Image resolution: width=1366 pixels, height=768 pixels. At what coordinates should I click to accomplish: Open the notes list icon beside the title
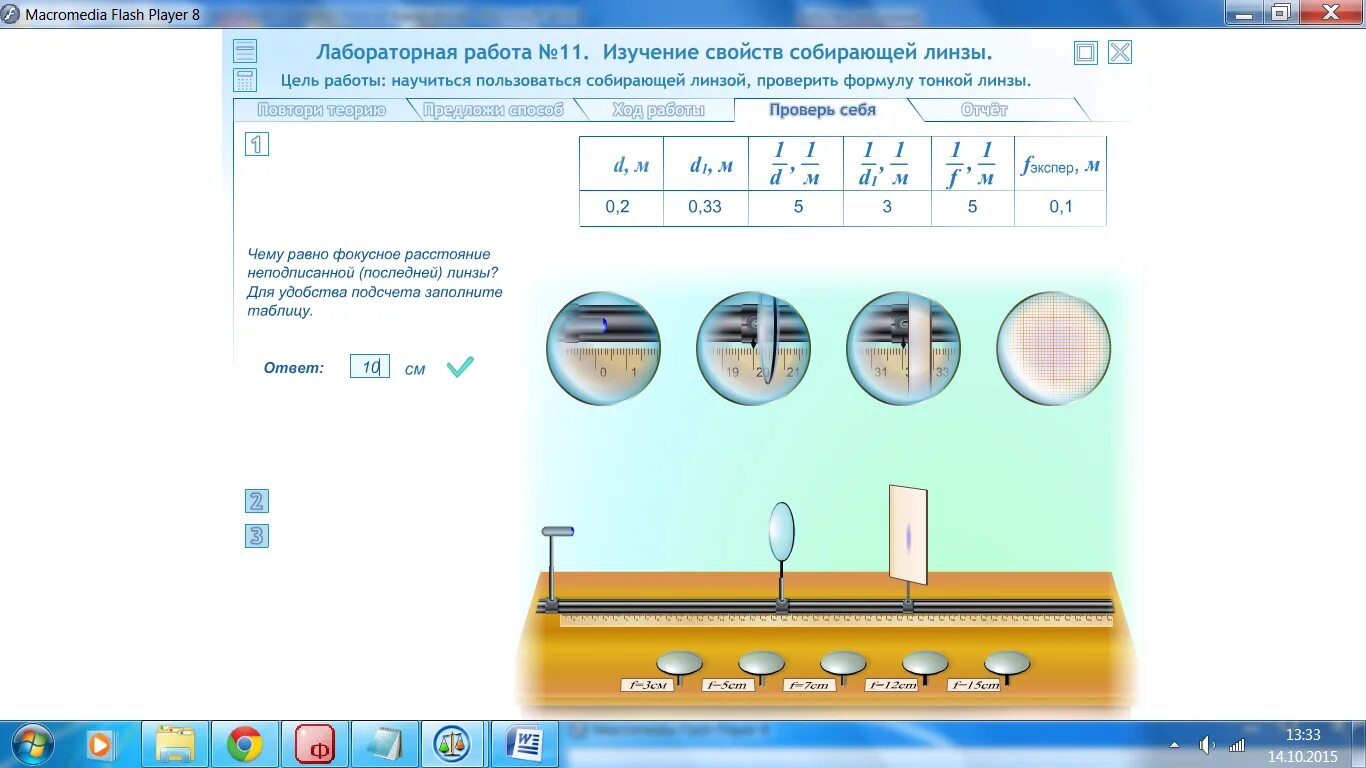[245, 52]
